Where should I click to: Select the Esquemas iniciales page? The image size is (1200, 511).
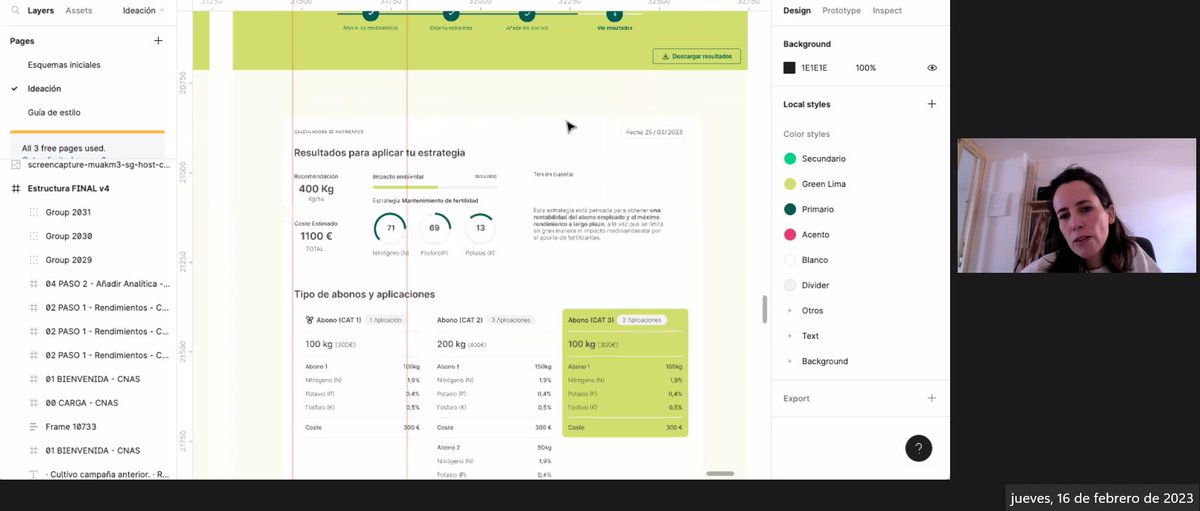click(x=64, y=65)
